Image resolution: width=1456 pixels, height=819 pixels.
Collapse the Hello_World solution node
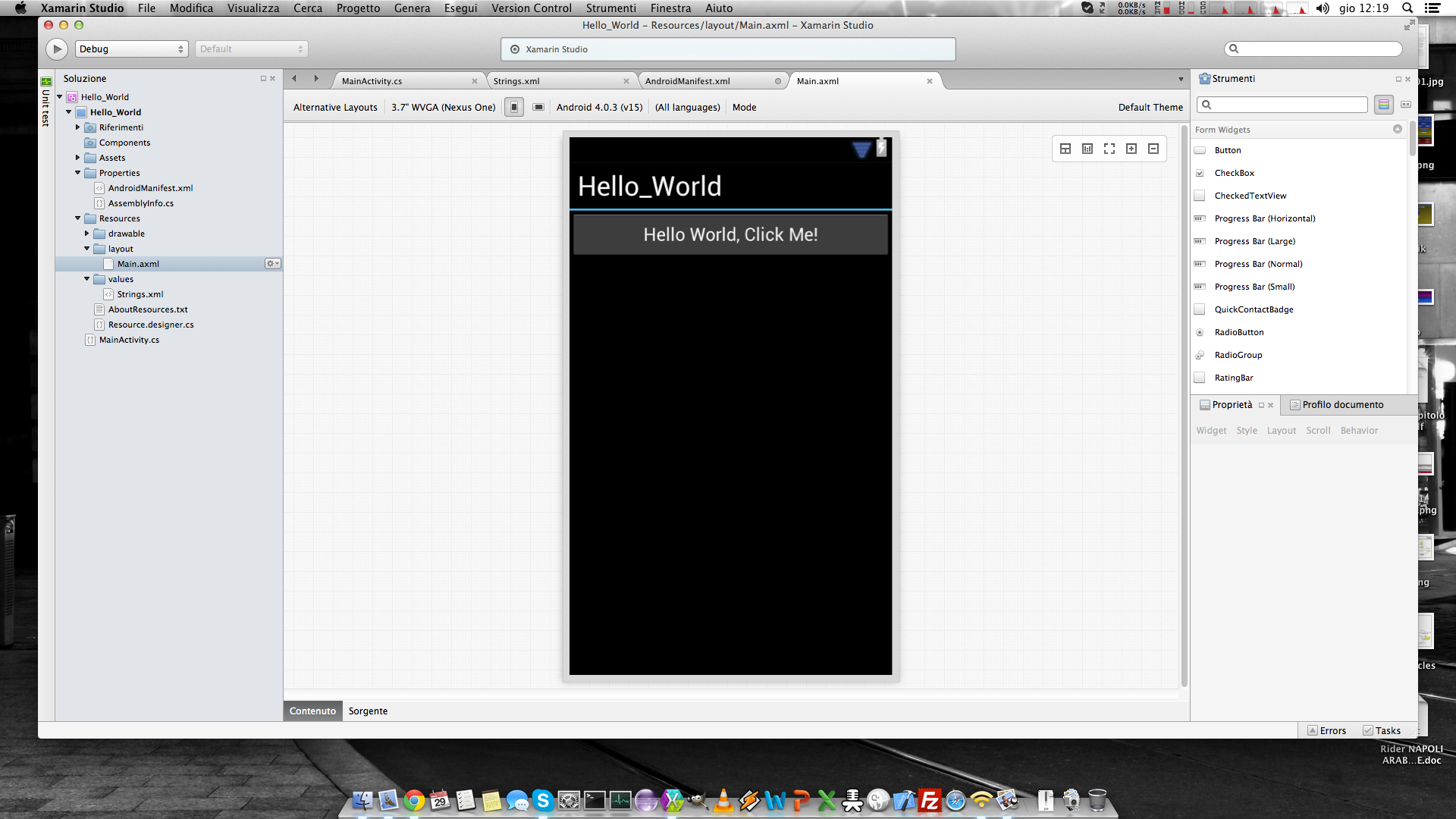[x=60, y=97]
